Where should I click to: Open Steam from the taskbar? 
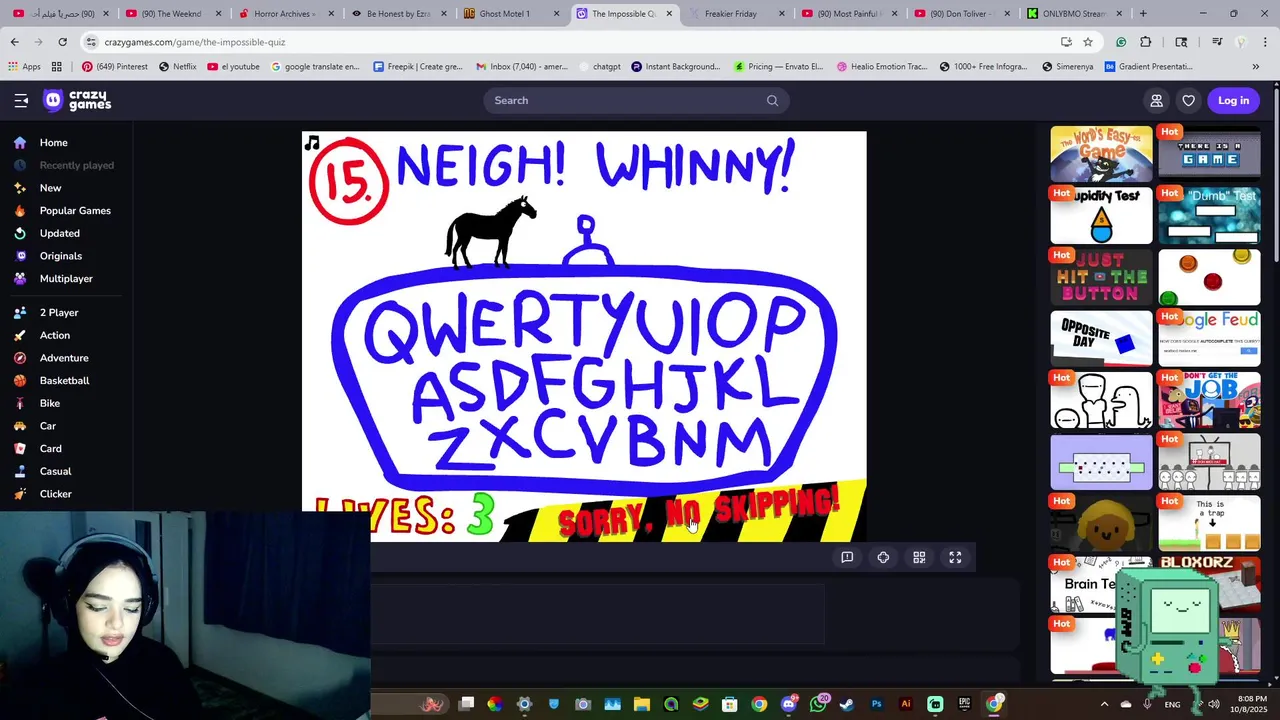[847, 704]
